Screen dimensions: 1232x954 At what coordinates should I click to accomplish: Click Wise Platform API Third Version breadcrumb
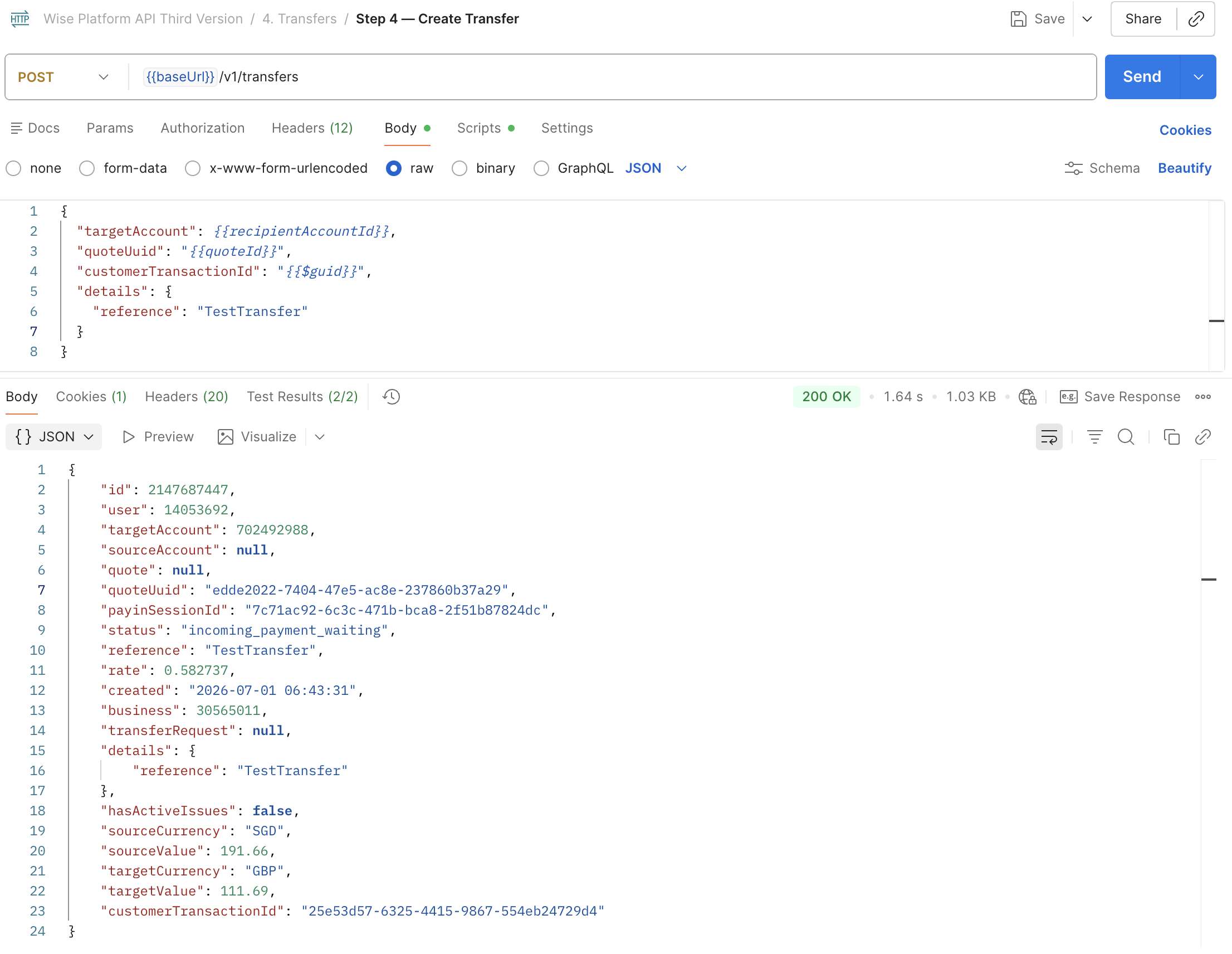pyautogui.click(x=143, y=19)
